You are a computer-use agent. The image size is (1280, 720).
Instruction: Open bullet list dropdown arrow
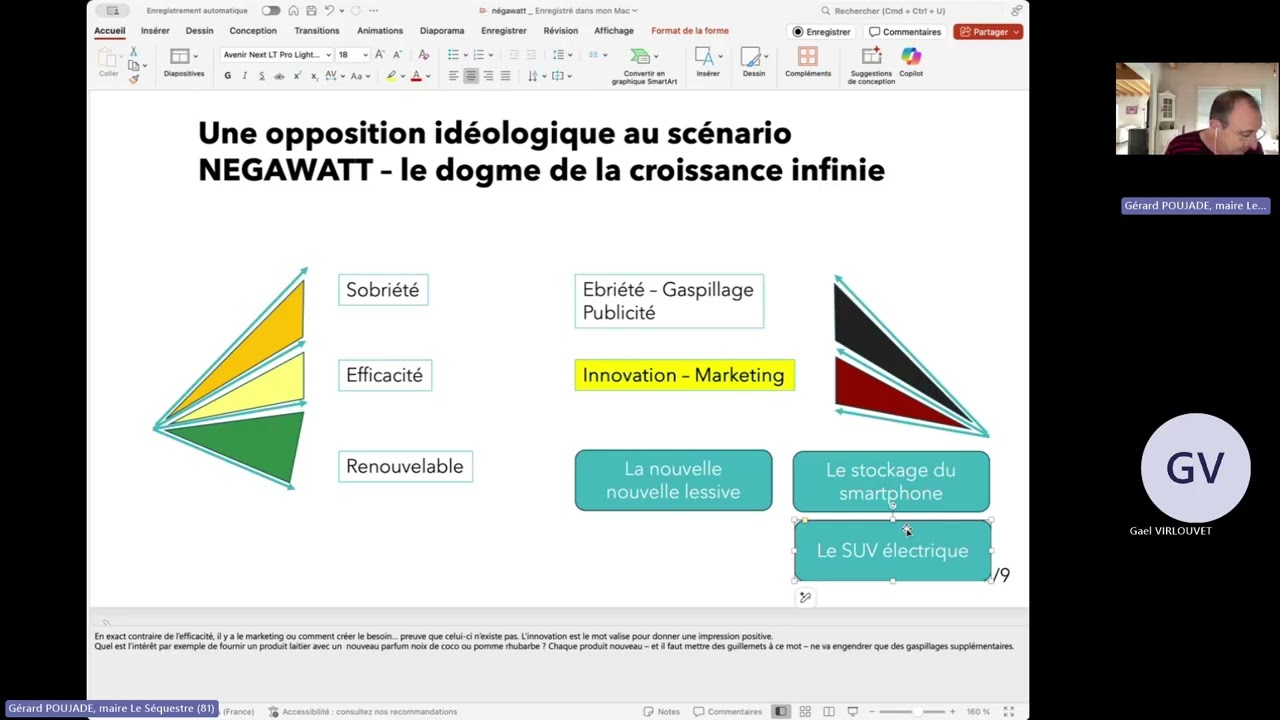pos(465,55)
